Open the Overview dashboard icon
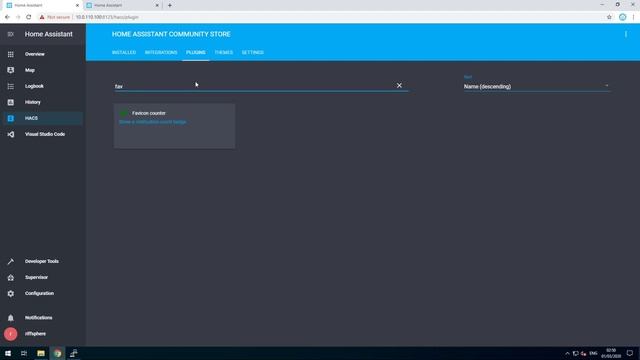The height and width of the screenshot is (360, 640). 11,54
